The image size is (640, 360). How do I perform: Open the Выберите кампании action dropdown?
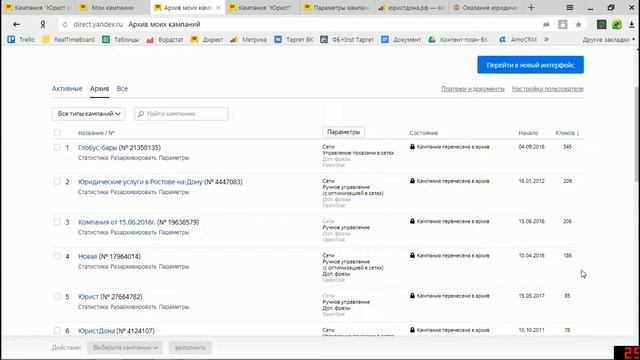125,348
